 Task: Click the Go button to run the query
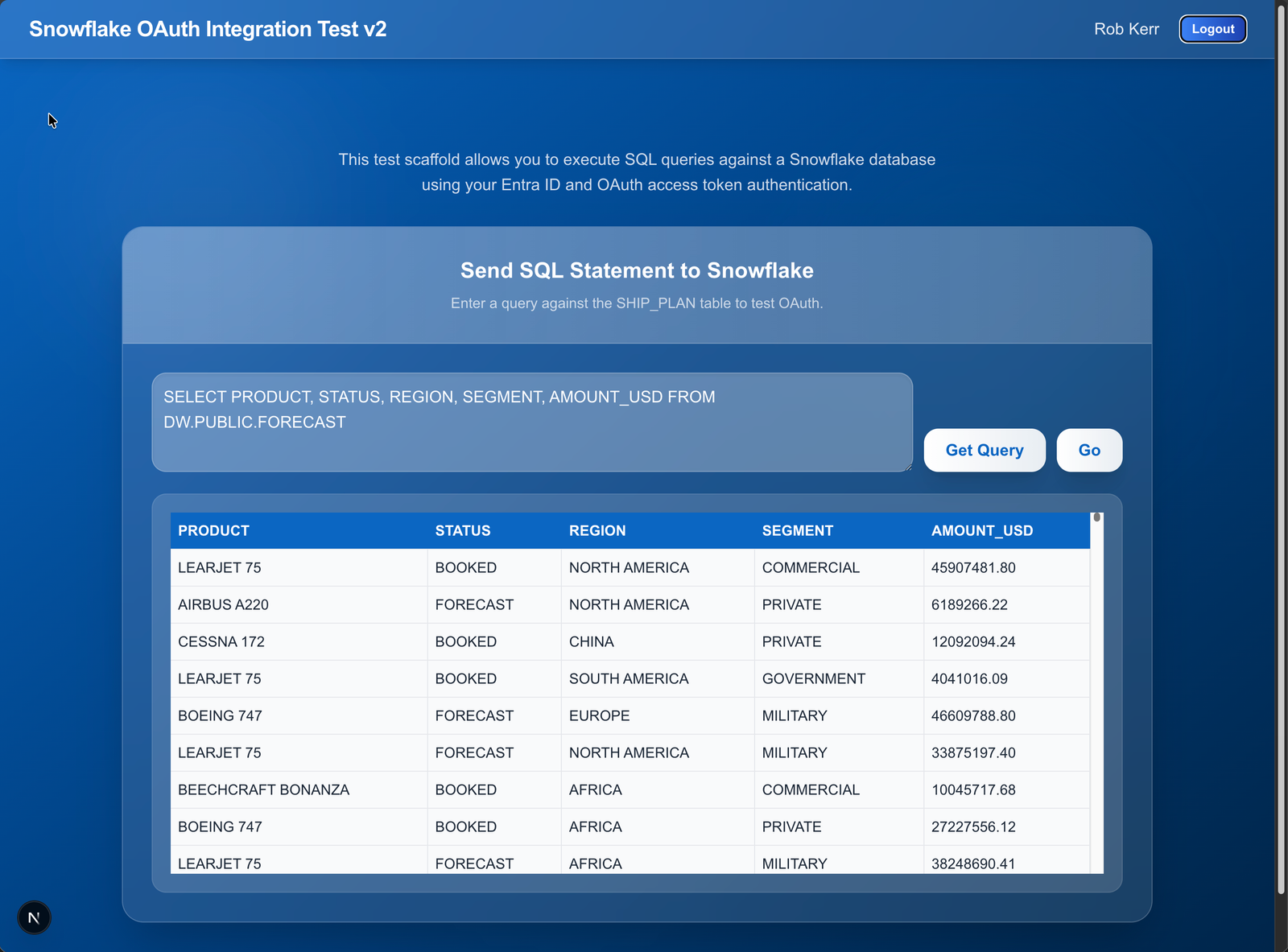1089,450
